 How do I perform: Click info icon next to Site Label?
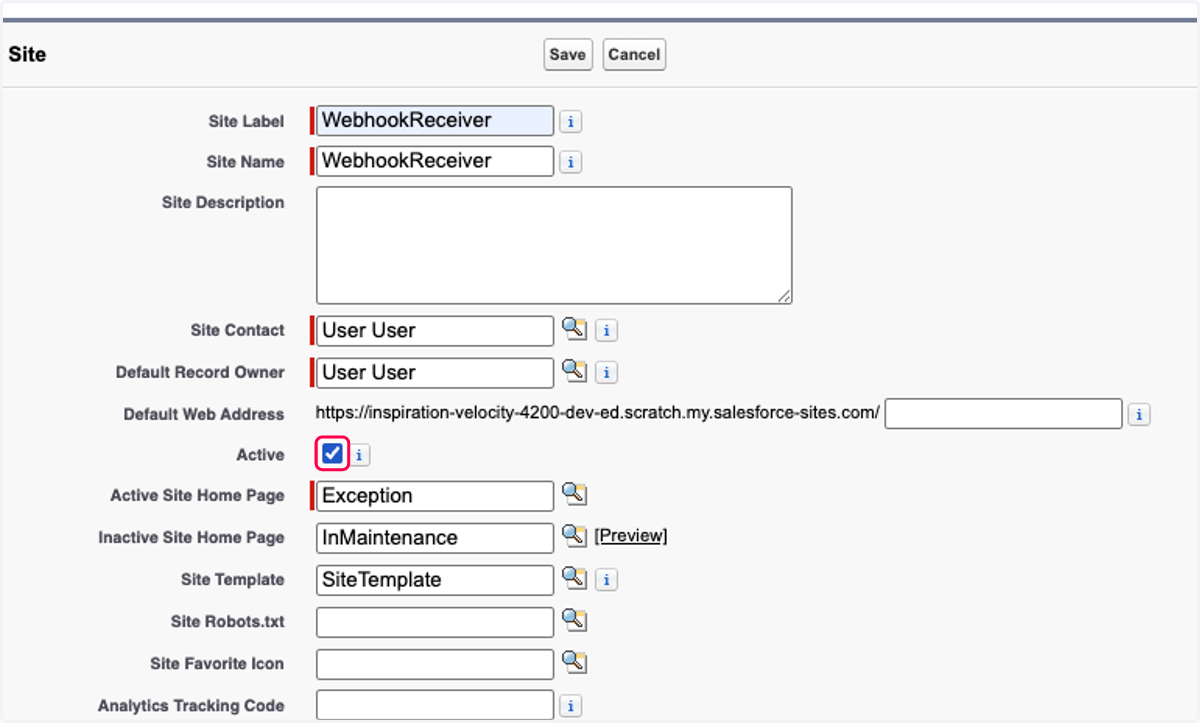click(x=570, y=121)
